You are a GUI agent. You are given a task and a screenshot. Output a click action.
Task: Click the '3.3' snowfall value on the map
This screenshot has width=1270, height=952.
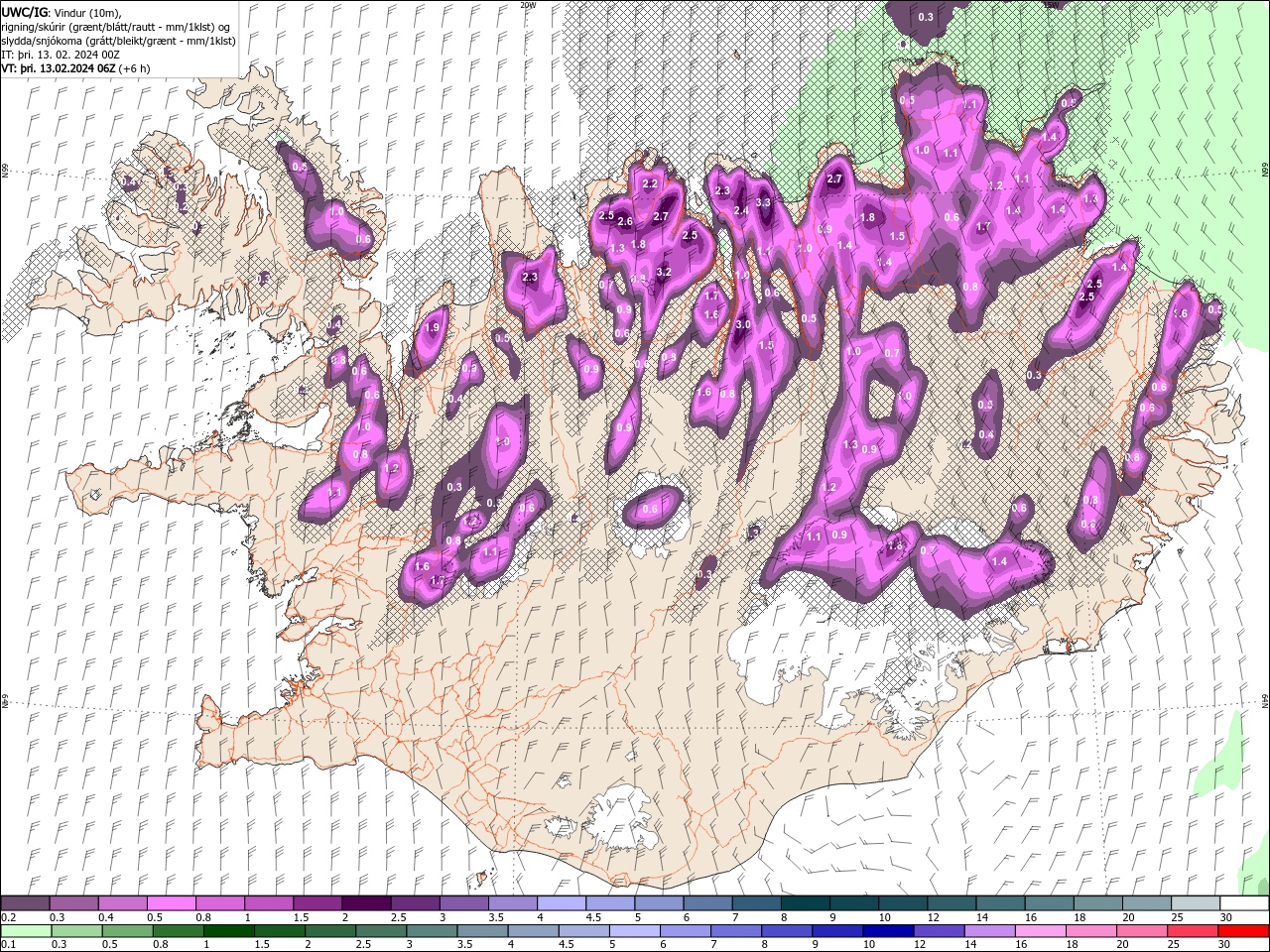(763, 202)
